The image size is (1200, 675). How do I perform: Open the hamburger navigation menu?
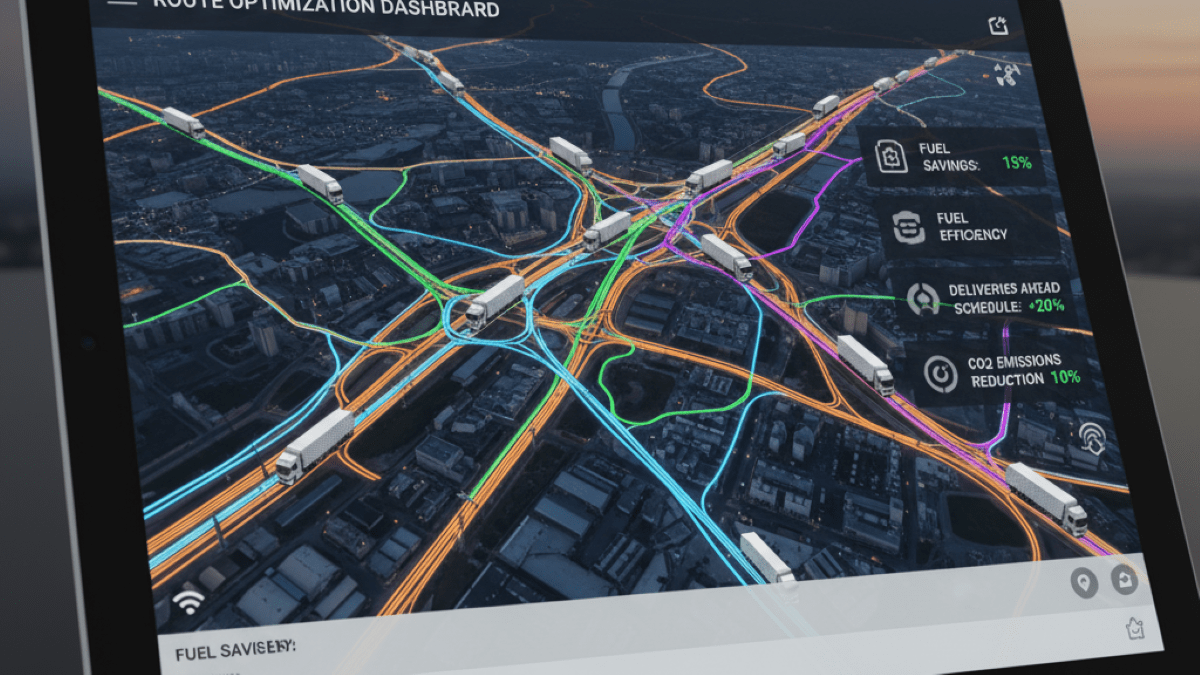pos(122,4)
